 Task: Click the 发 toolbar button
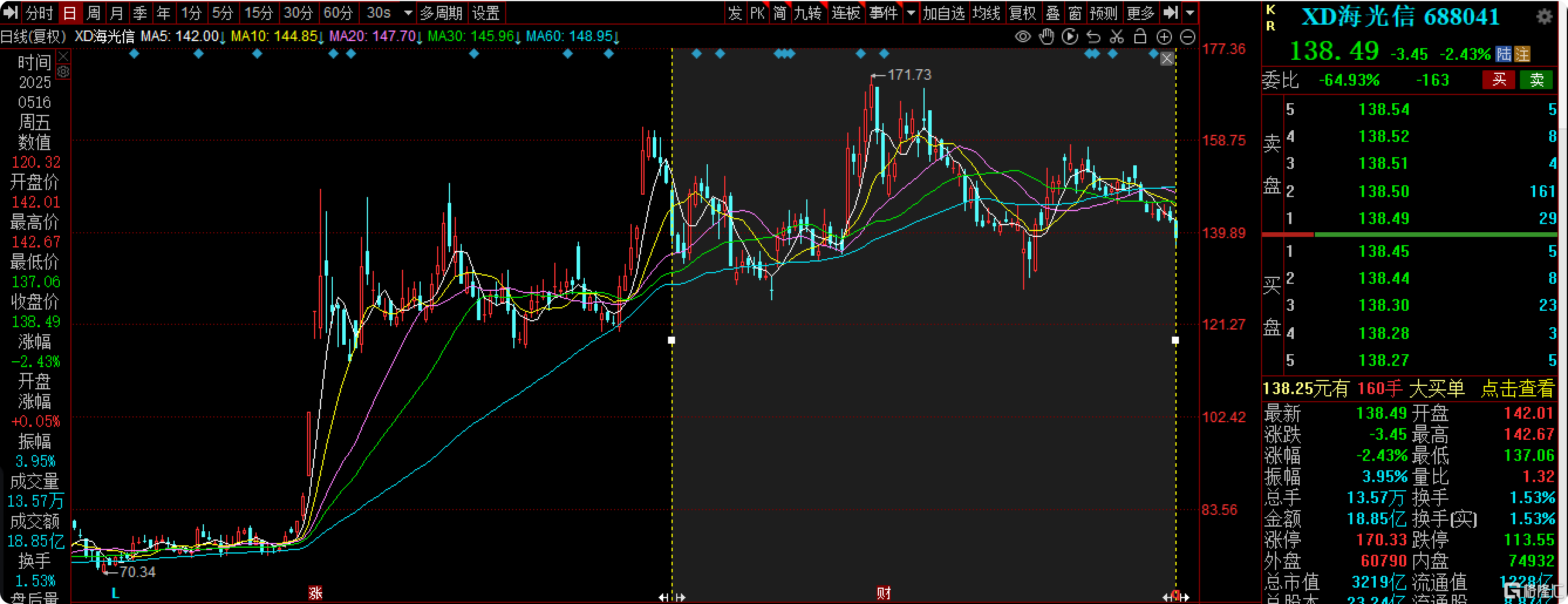pos(735,13)
